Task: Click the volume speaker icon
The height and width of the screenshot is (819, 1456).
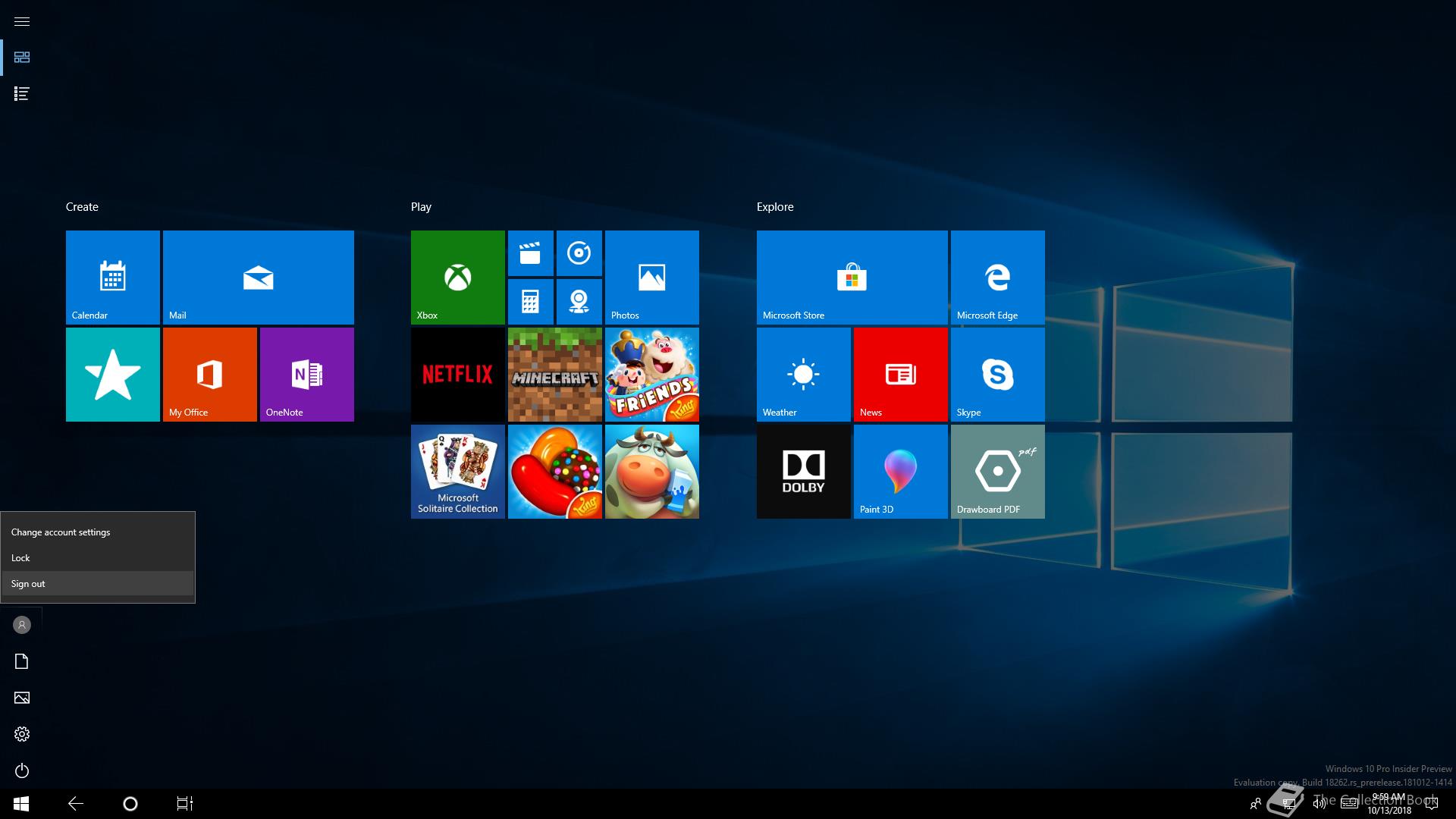Action: [1319, 804]
